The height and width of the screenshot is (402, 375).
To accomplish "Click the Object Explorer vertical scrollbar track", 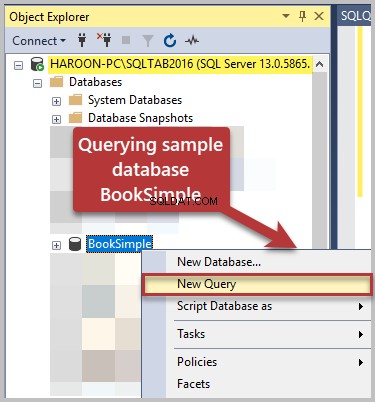I will pyautogui.click(x=320, y=160).
